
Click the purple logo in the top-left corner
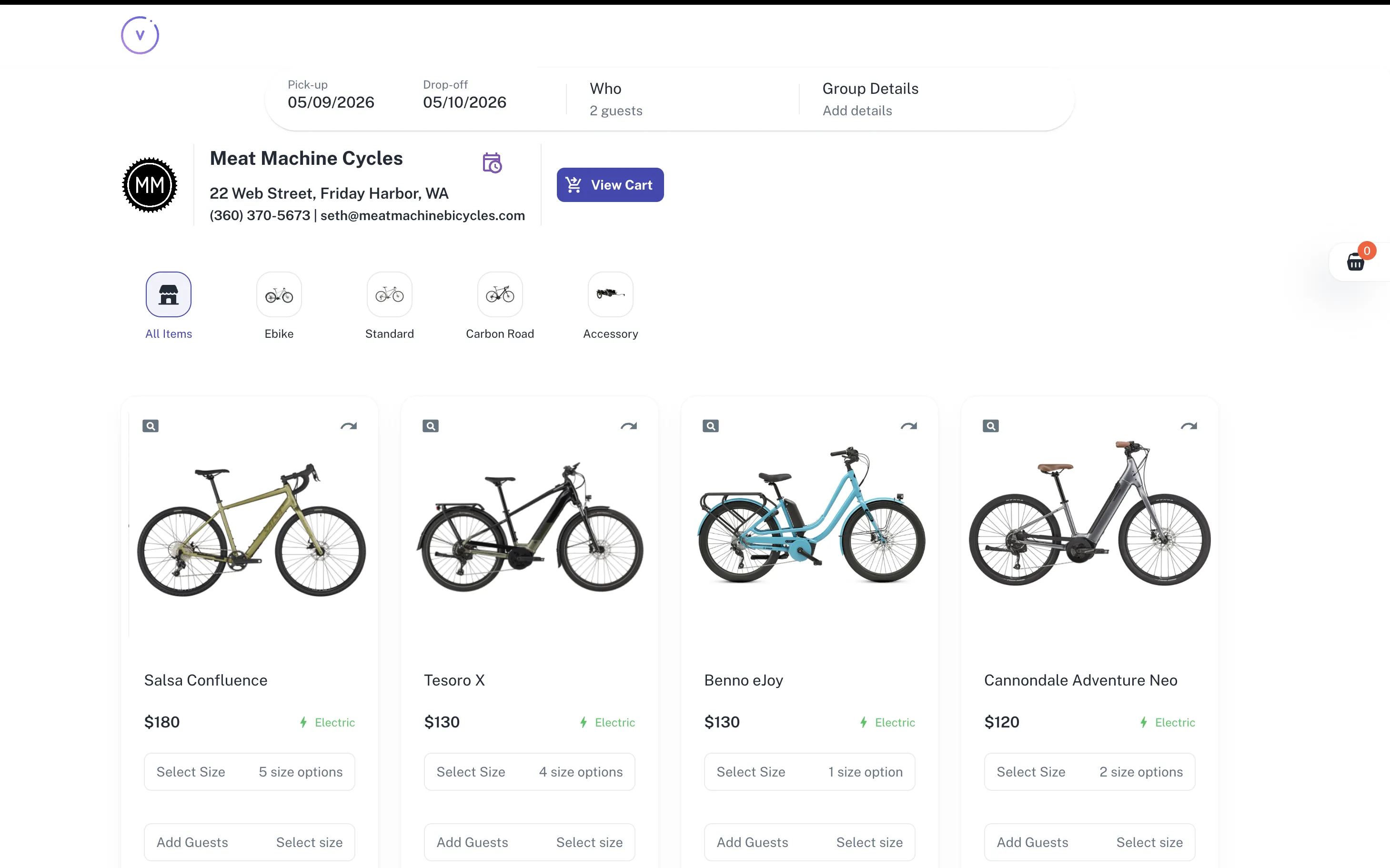click(x=140, y=35)
